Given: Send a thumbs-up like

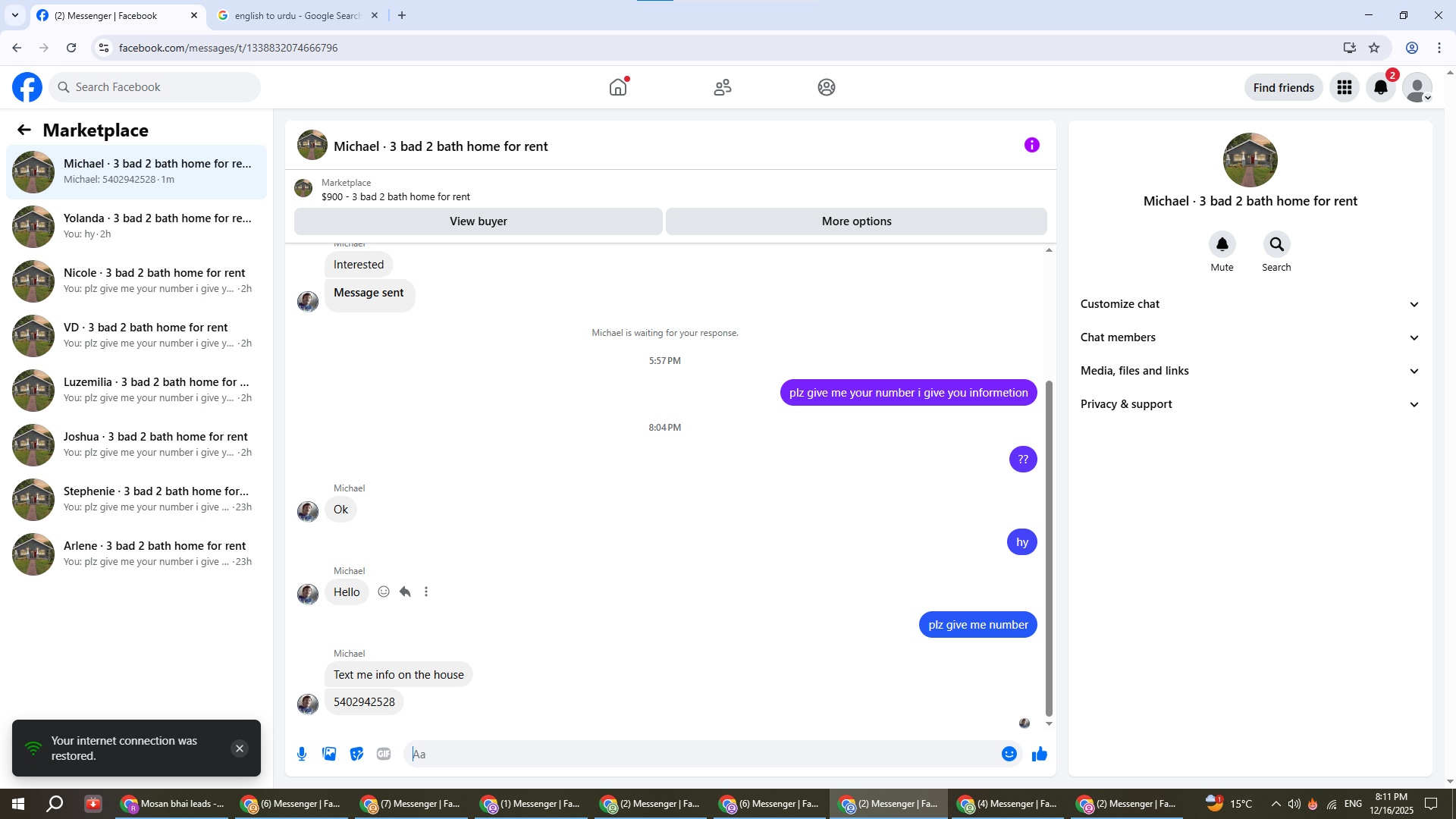Looking at the screenshot, I should point(1040,754).
